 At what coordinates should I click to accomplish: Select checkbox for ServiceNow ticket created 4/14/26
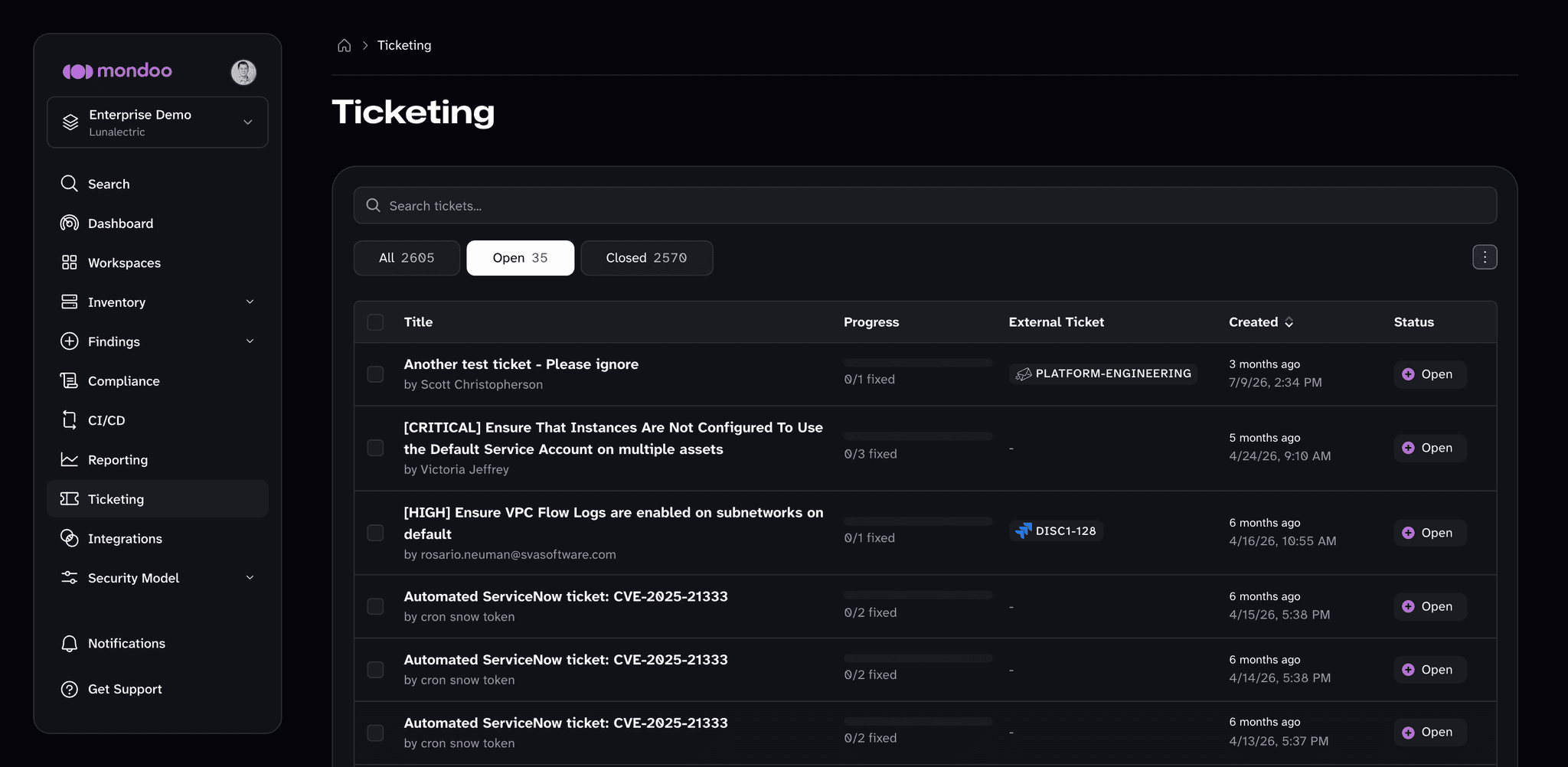[375, 670]
